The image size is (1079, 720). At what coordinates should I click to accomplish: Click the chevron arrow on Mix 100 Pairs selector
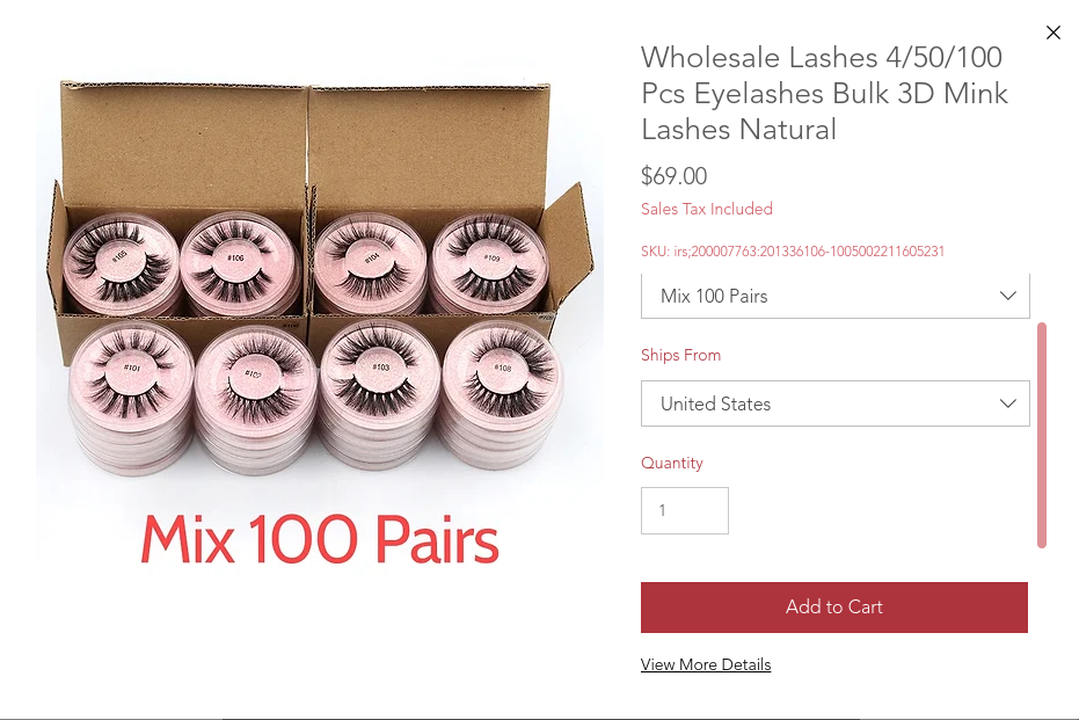click(x=1007, y=296)
